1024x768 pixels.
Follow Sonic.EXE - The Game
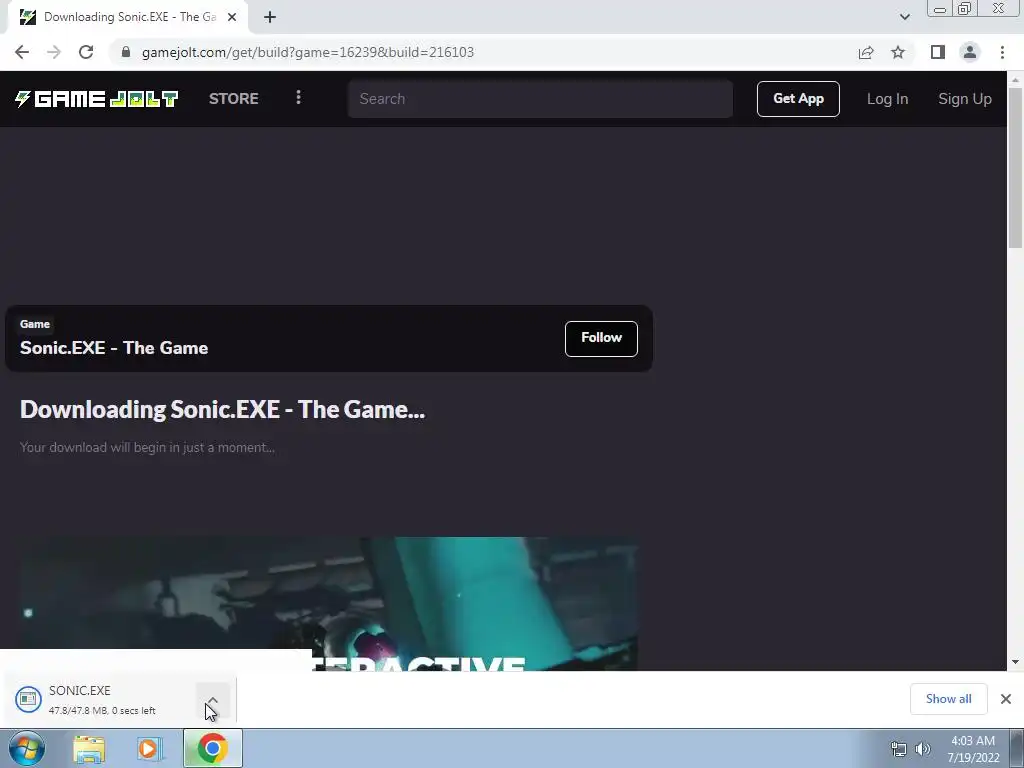point(601,338)
